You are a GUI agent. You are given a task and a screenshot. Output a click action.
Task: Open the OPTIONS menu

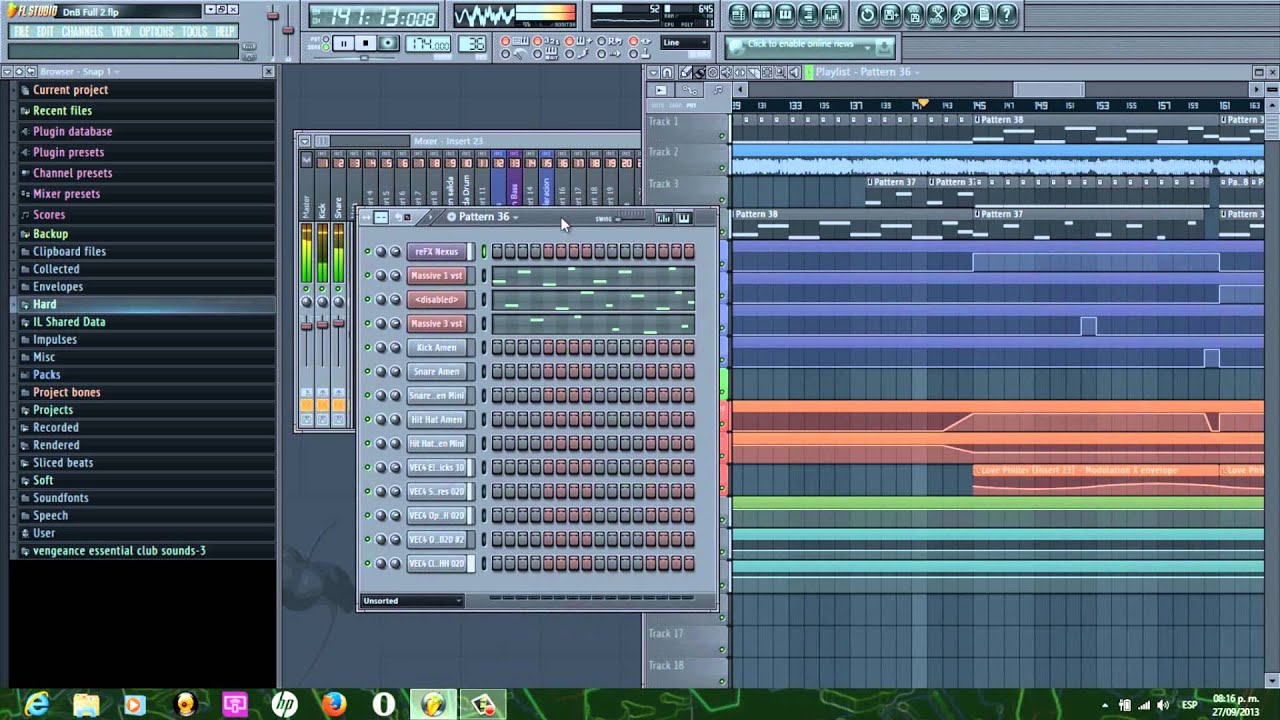(x=156, y=32)
